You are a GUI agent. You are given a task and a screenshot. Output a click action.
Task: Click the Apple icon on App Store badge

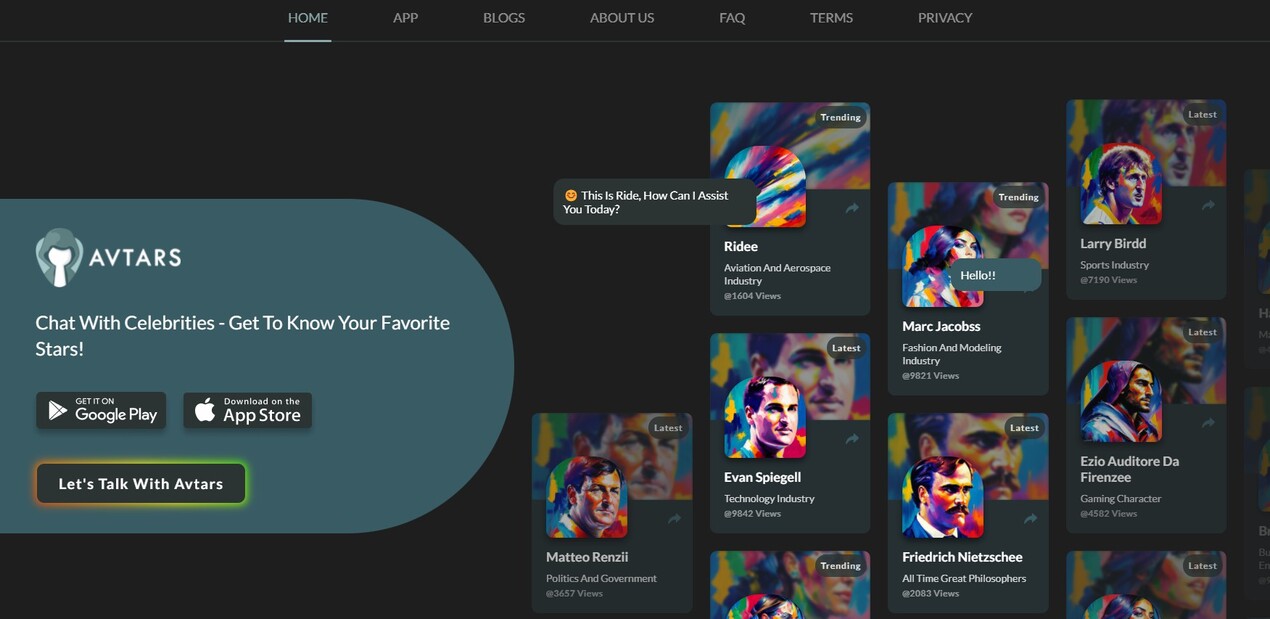tap(205, 410)
